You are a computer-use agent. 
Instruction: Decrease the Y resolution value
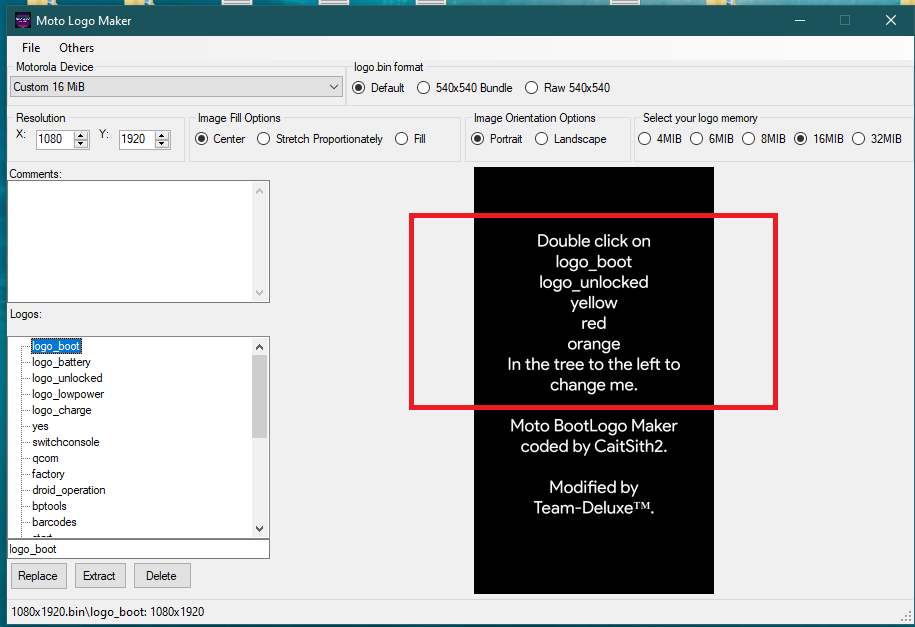click(162, 144)
